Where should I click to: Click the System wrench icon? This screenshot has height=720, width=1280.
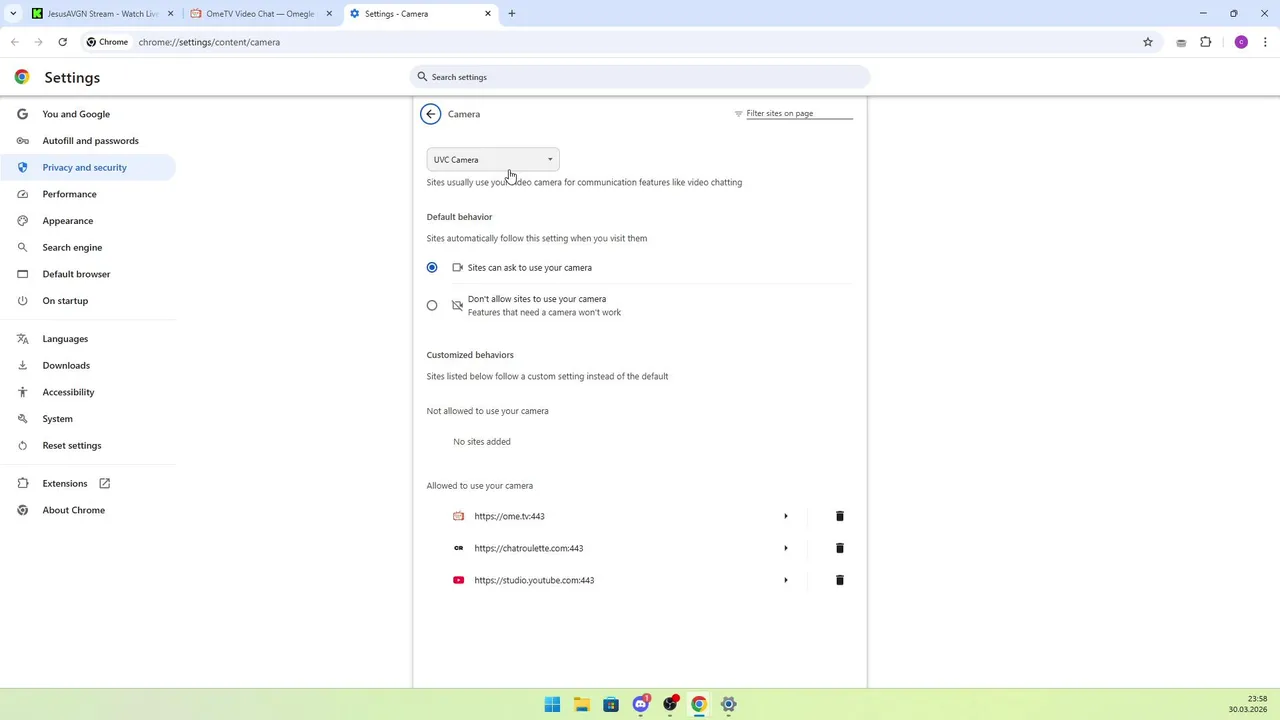(x=22, y=419)
